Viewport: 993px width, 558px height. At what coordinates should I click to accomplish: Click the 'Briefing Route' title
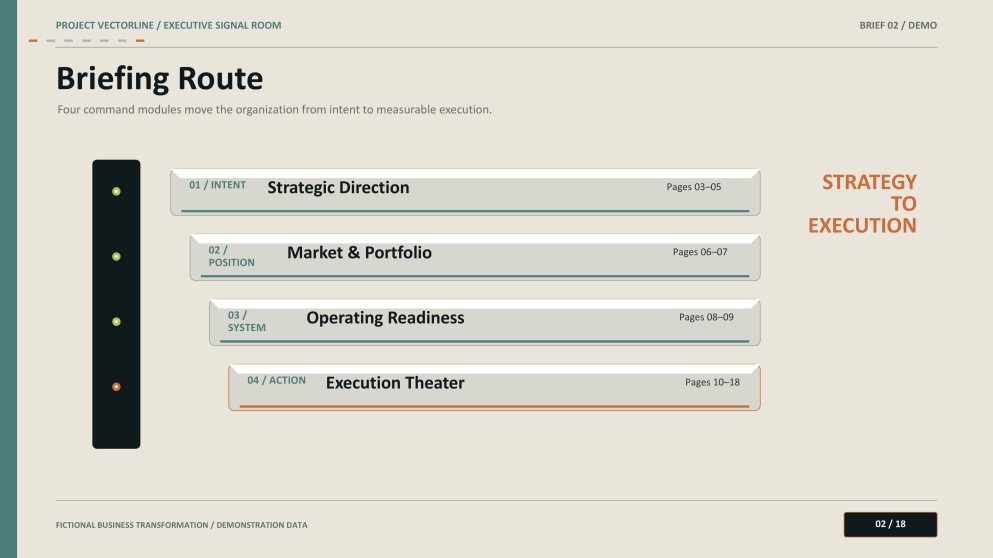tap(160, 79)
